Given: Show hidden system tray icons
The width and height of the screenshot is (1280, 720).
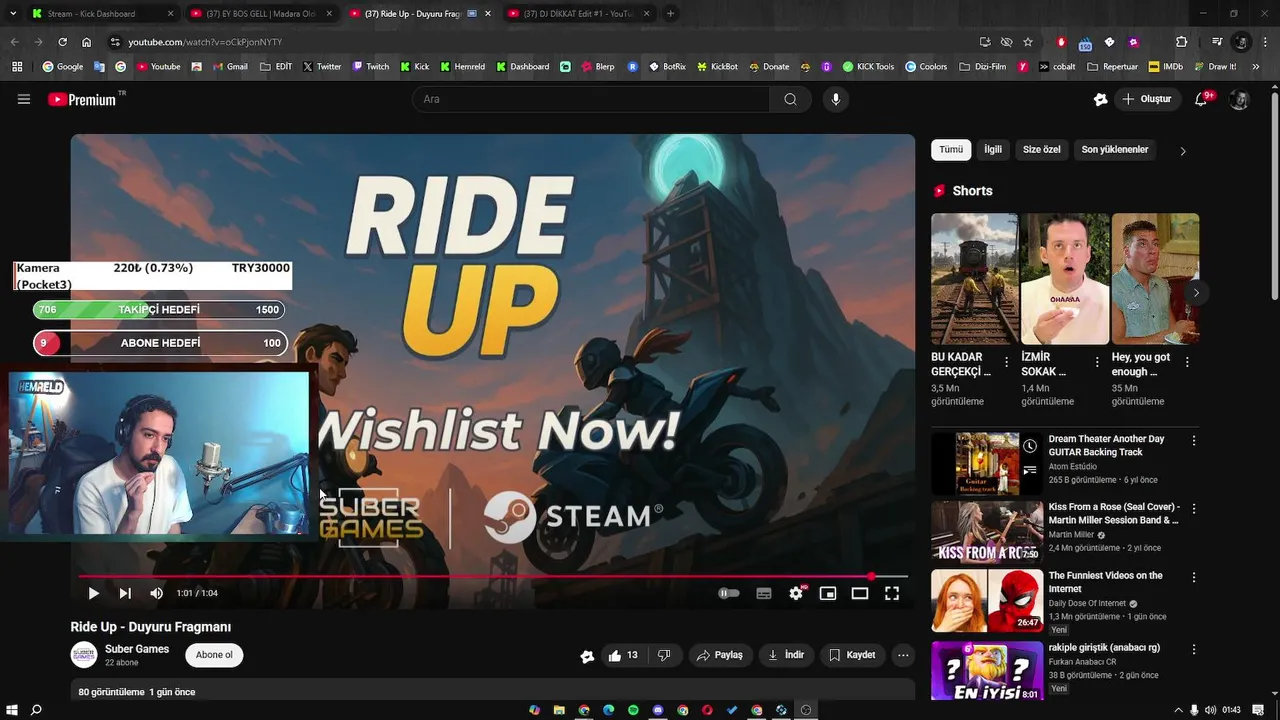Looking at the screenshot, I should 1178,710.
